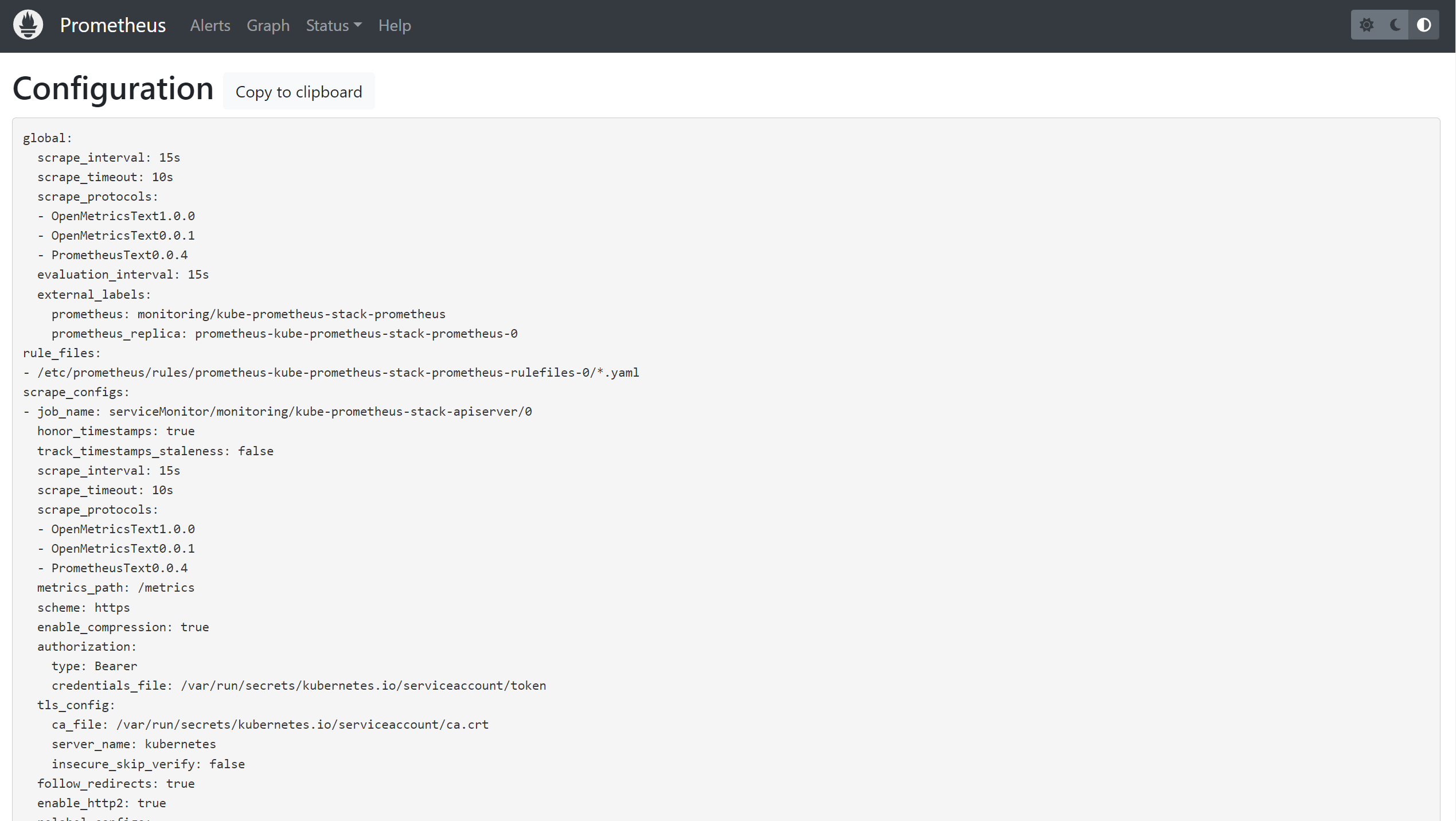1456x821 pixels.
Task: Open the Graph page
Action: (x=268, y=25)
